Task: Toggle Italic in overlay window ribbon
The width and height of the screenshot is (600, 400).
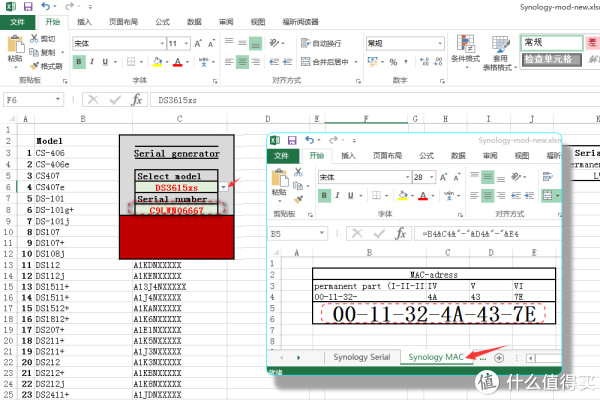Action: pos(337,196)
